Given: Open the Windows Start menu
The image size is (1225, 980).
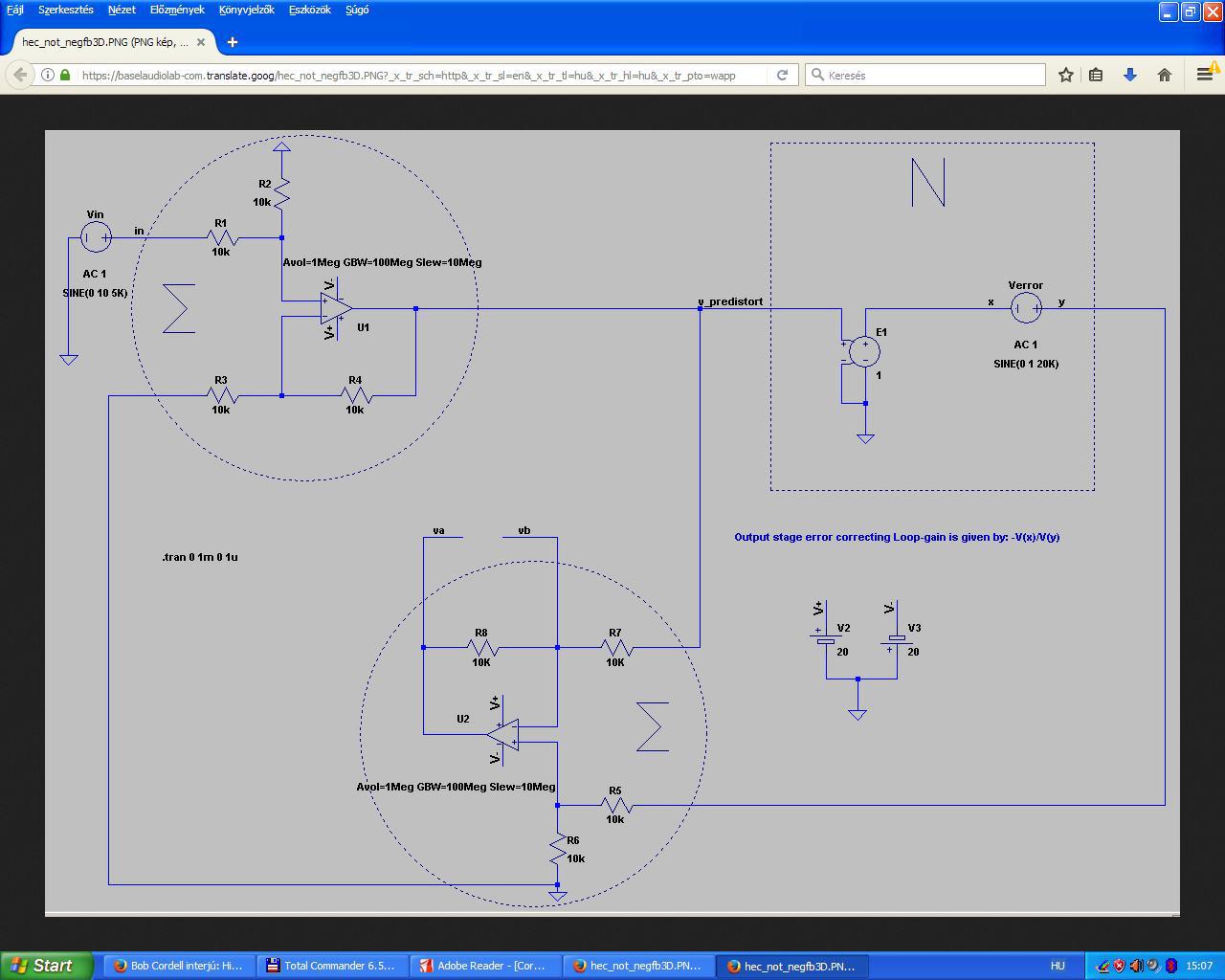Looking at the screenshot, I should click(x=46, y=966).
